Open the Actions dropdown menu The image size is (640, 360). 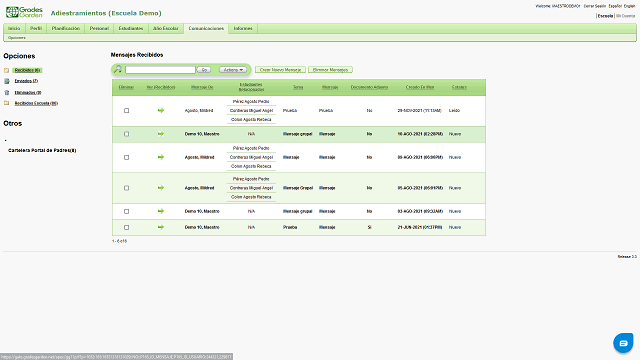coord(233,70)
